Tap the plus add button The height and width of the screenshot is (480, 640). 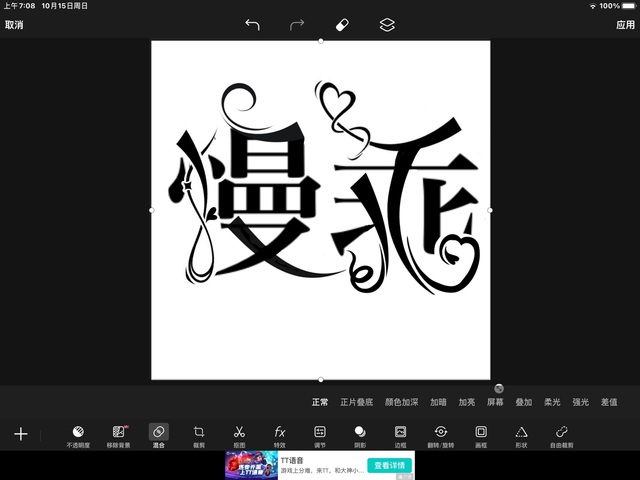[21, 434]
